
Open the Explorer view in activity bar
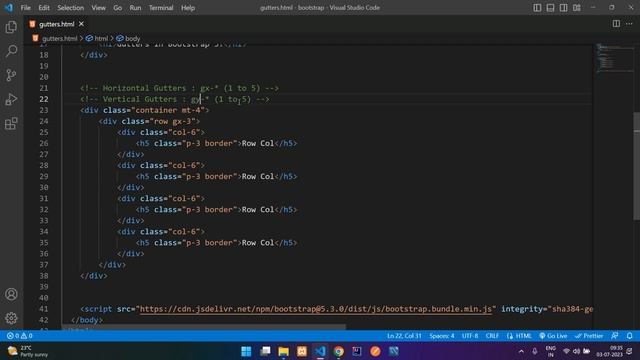tap(11, 27)
